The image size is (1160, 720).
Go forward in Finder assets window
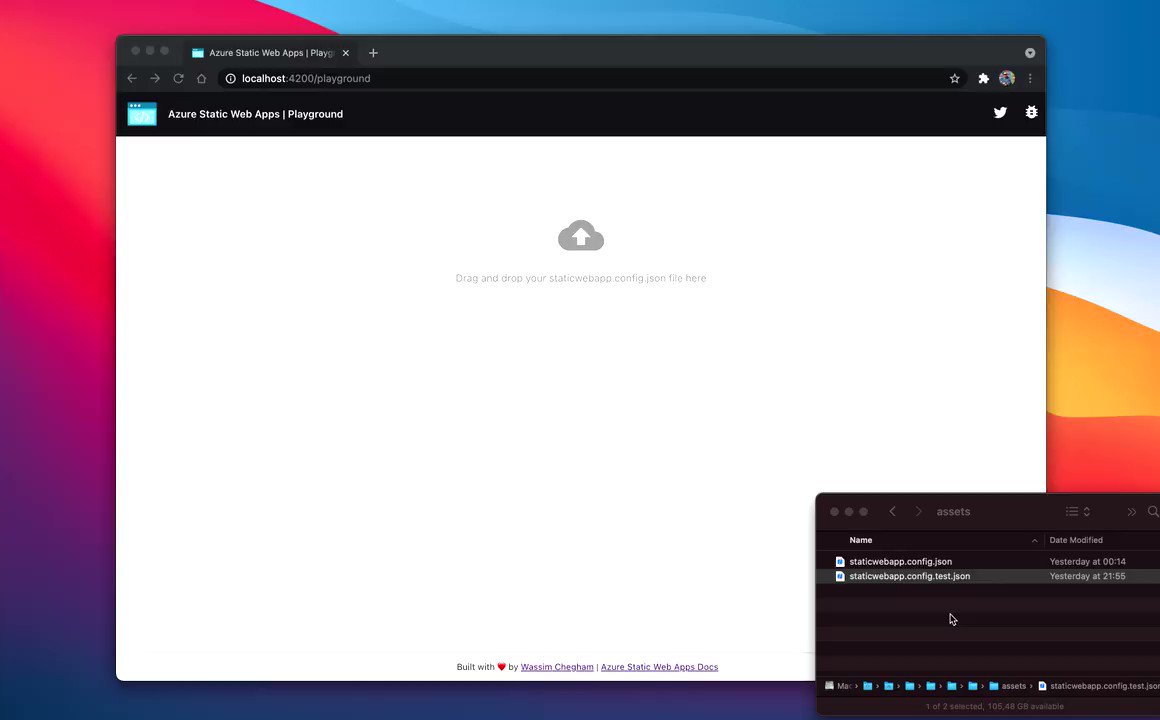tap(918, 511)
